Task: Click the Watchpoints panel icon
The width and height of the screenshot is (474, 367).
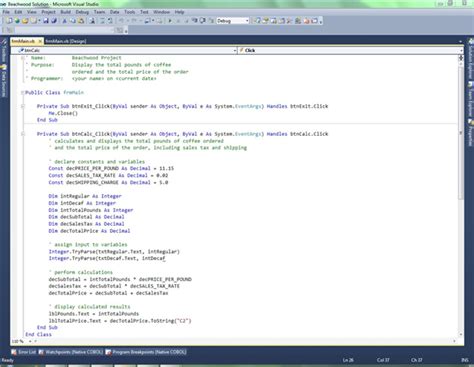Action: click(41, 352)
